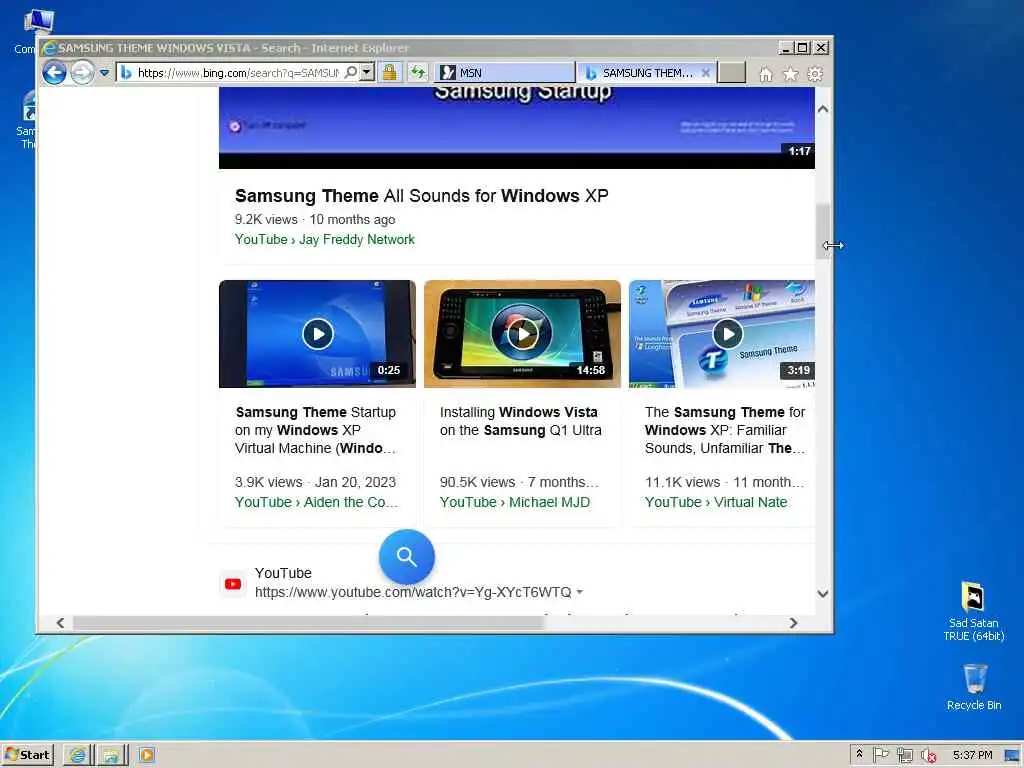Click the YouTube result favicon
Screen dimensions: 1024x768
233,584
